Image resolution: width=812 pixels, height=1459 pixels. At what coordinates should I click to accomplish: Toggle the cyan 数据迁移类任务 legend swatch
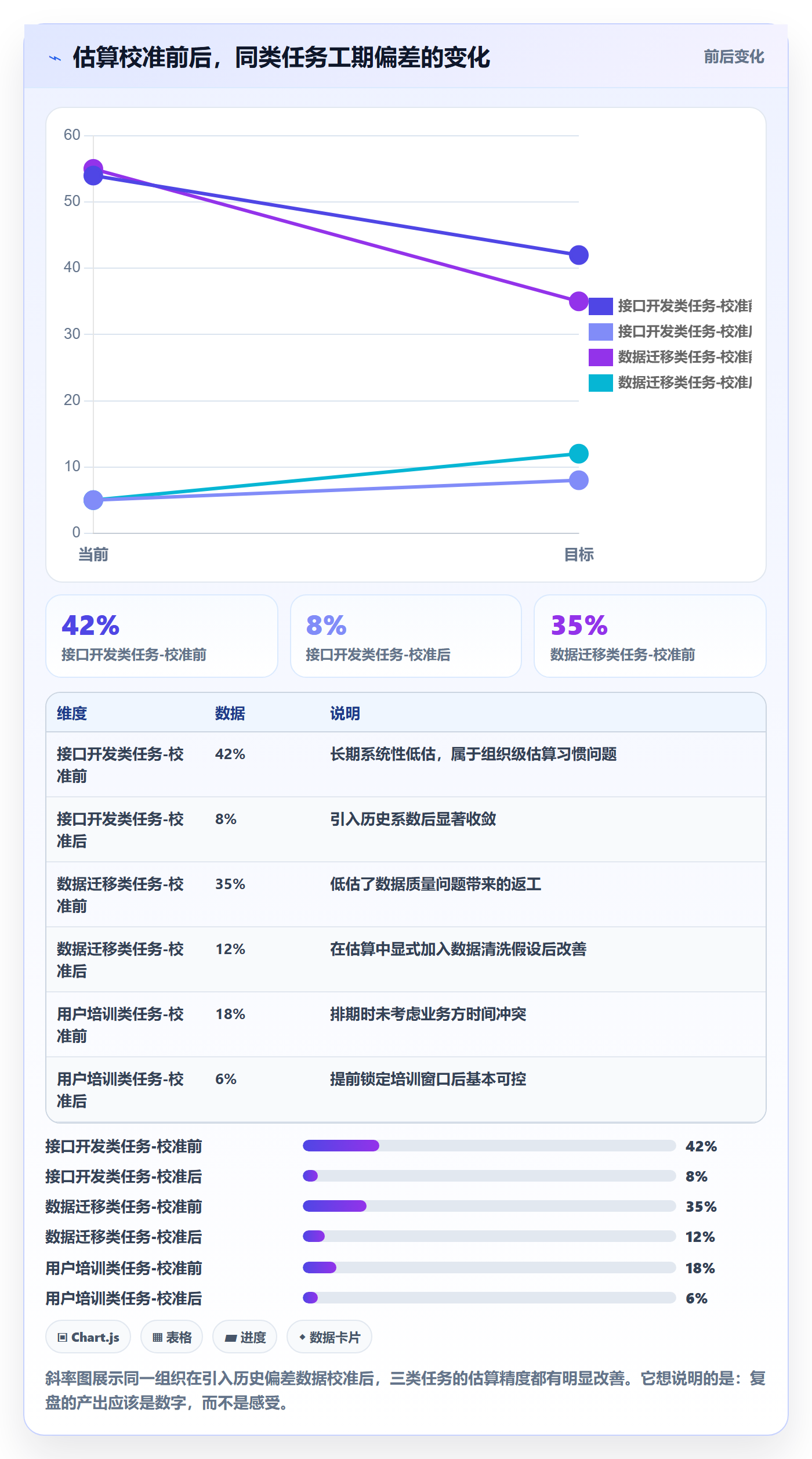tap(600, 382)
